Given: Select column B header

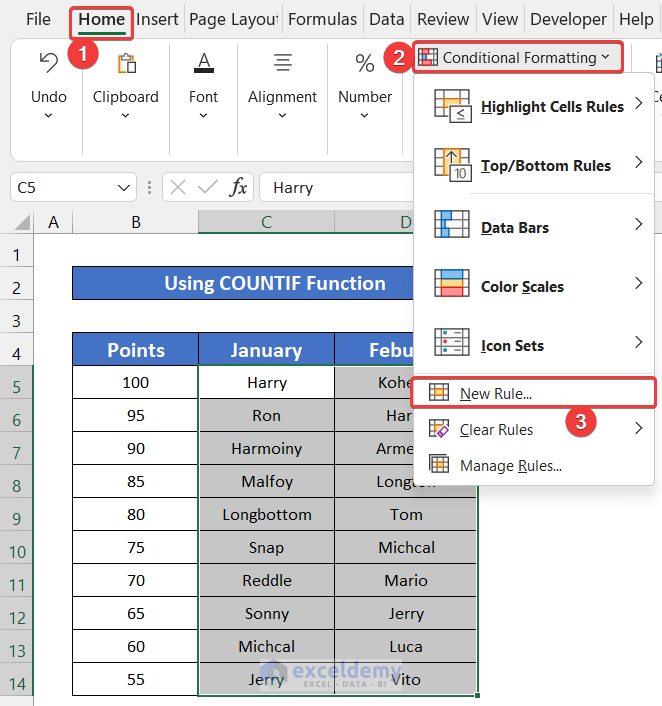Looking at the screenshot, I should point(136,222).
